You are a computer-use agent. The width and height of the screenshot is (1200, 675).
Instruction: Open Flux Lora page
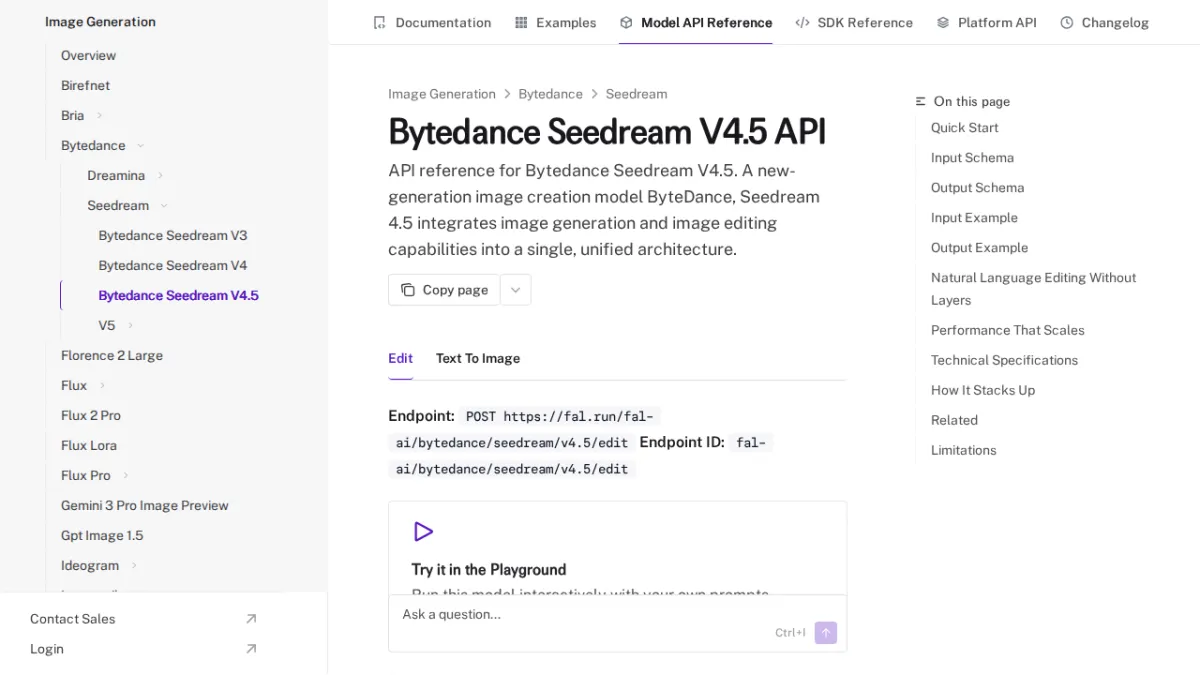(x=88, y=446)
